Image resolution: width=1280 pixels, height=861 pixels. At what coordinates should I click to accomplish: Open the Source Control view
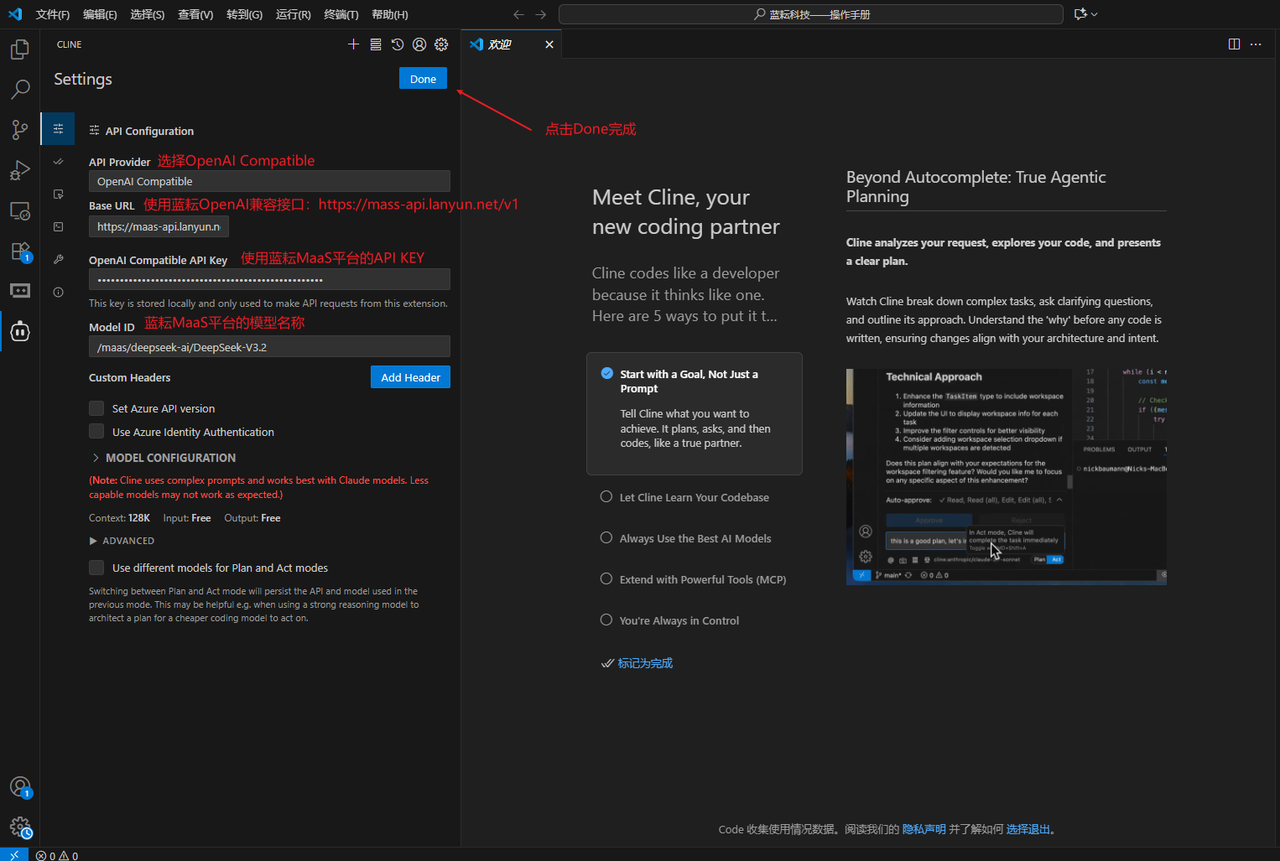(20, 130)
